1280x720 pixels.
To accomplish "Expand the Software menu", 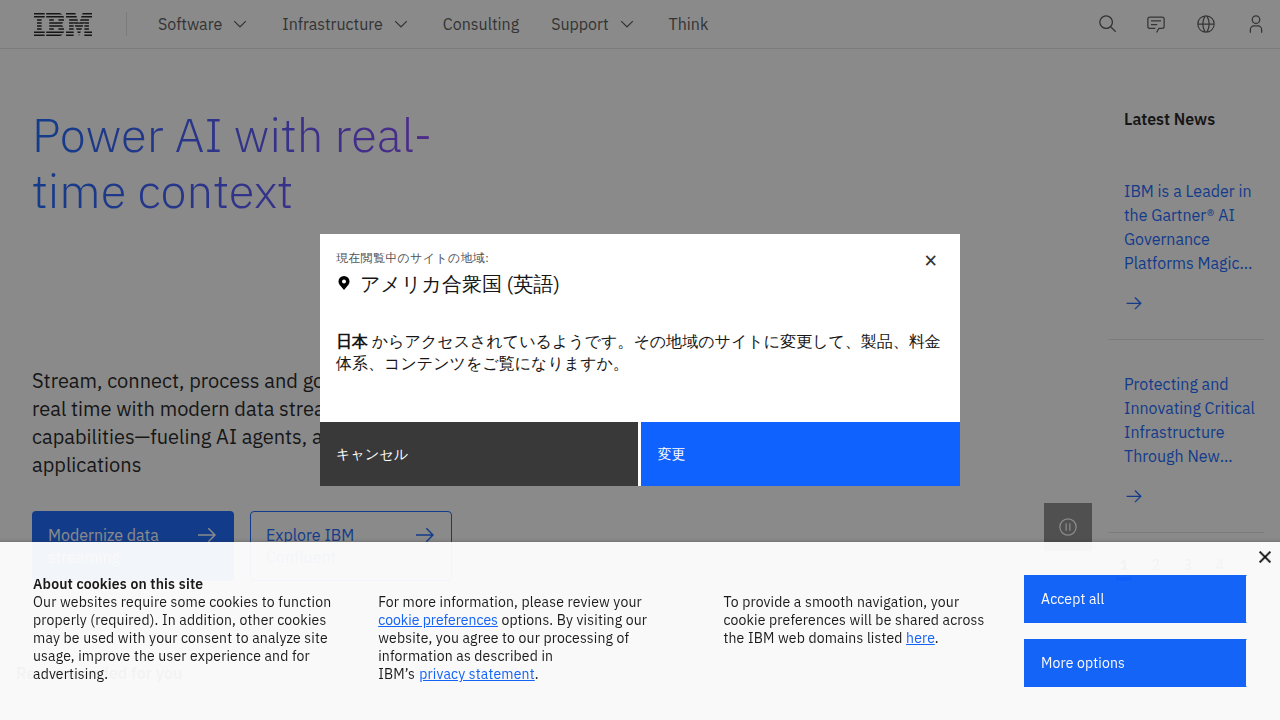I will 202,24.
